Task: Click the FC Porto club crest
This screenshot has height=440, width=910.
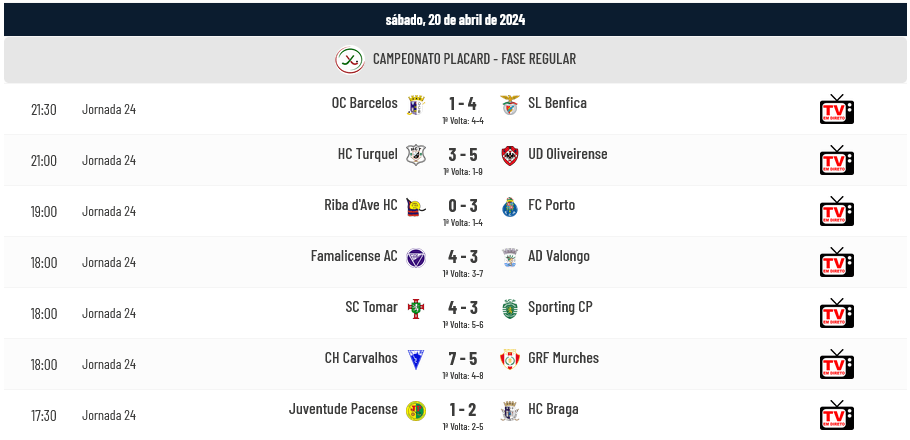Action: click(x=510, y=207)
